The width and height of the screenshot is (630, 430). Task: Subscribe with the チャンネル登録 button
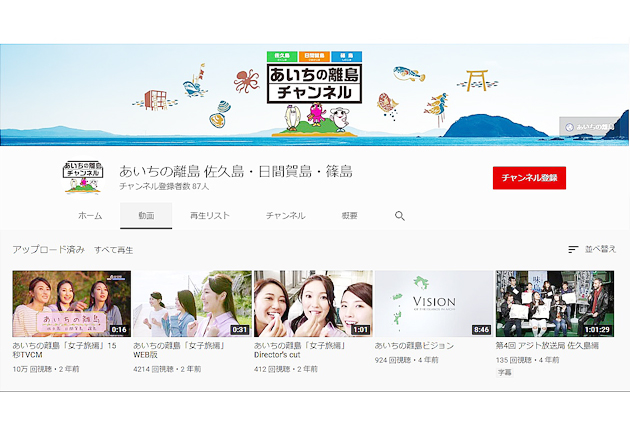click(x=529, y=178)
